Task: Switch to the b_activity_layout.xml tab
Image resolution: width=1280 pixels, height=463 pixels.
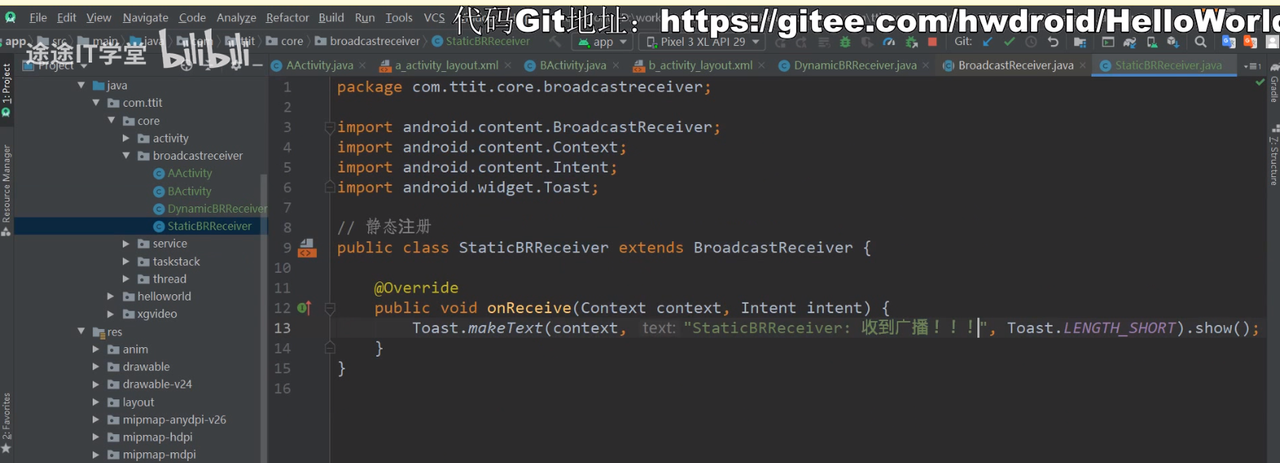Action: click(x=700, y=66)
